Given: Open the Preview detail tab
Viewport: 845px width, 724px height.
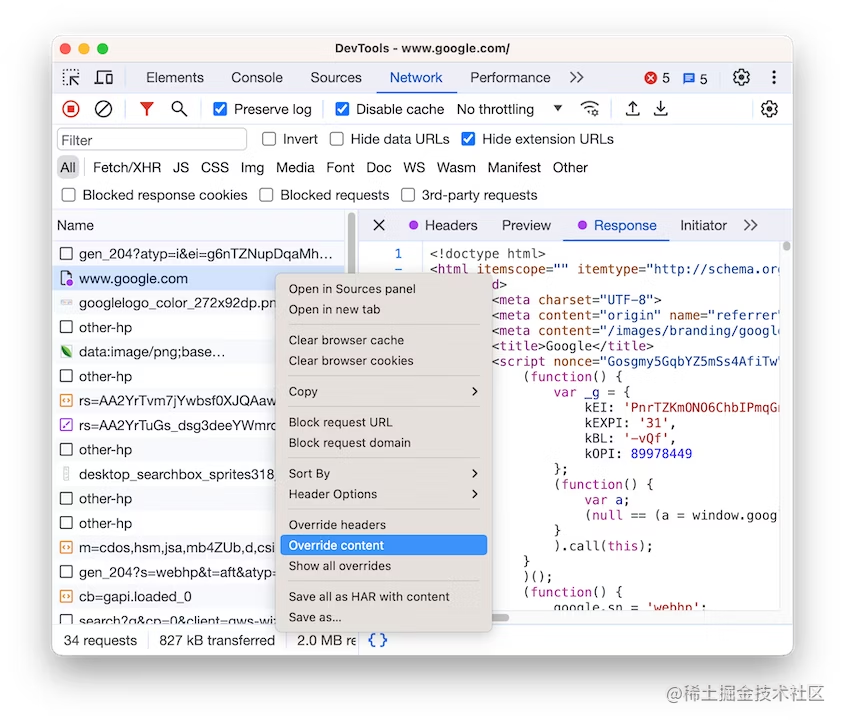Looking at the screenshot, I should click(x=526, y=225).
